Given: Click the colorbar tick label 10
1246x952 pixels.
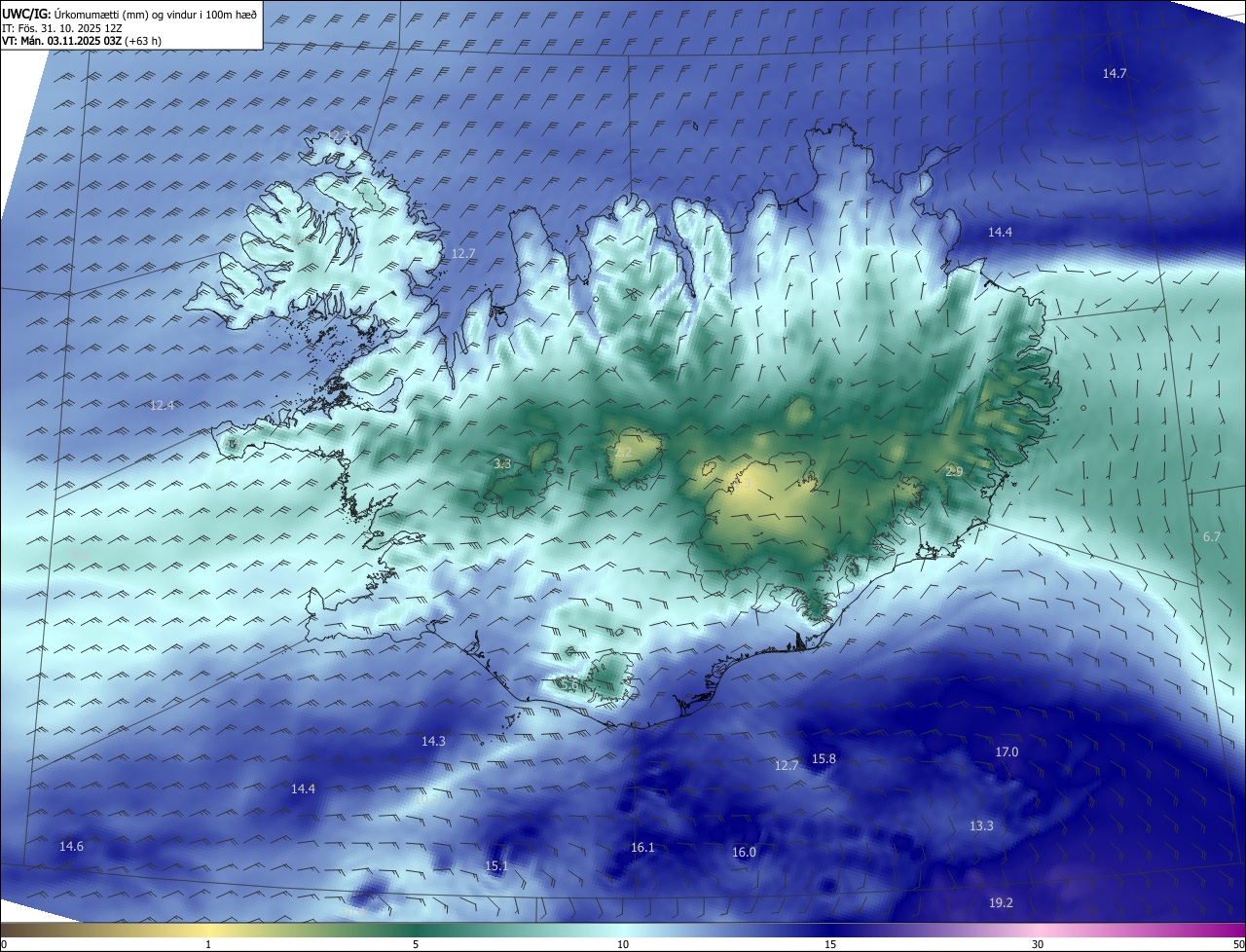Looking at the screenshot, I should [623, 944].
